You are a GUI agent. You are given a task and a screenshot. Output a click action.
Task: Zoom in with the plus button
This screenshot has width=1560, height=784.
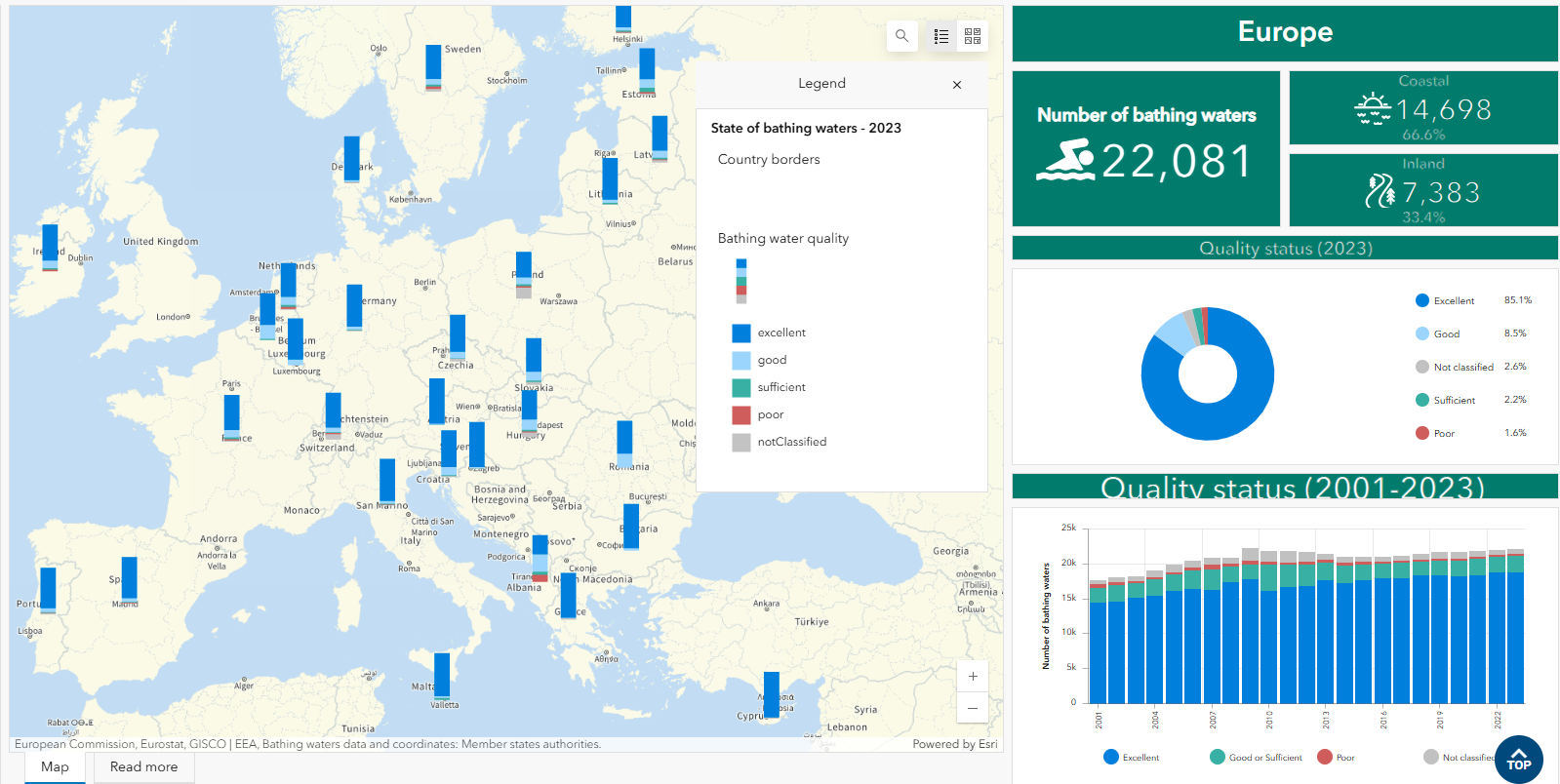point(973,676)
